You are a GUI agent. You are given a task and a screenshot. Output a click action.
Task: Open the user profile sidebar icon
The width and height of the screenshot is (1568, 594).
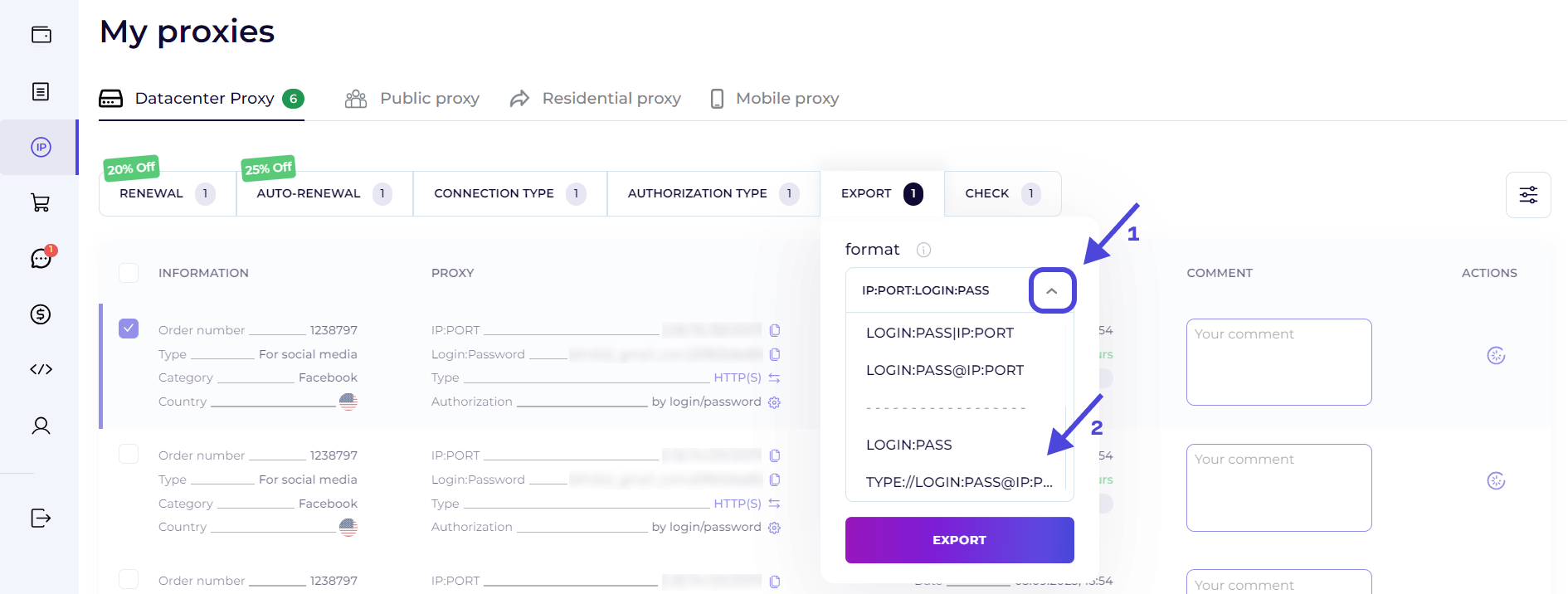click(x=41, y=426)
